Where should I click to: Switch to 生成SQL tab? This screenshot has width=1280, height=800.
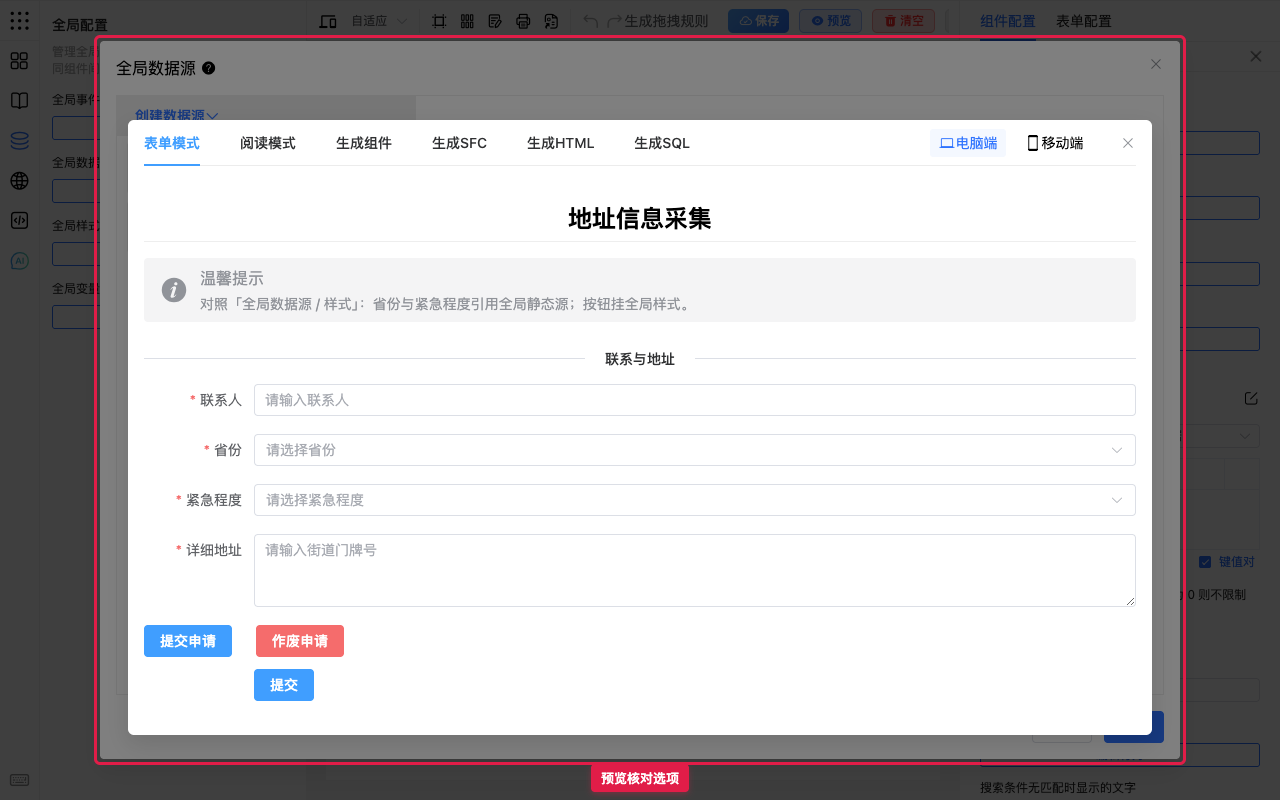click(x=662, y=143)
